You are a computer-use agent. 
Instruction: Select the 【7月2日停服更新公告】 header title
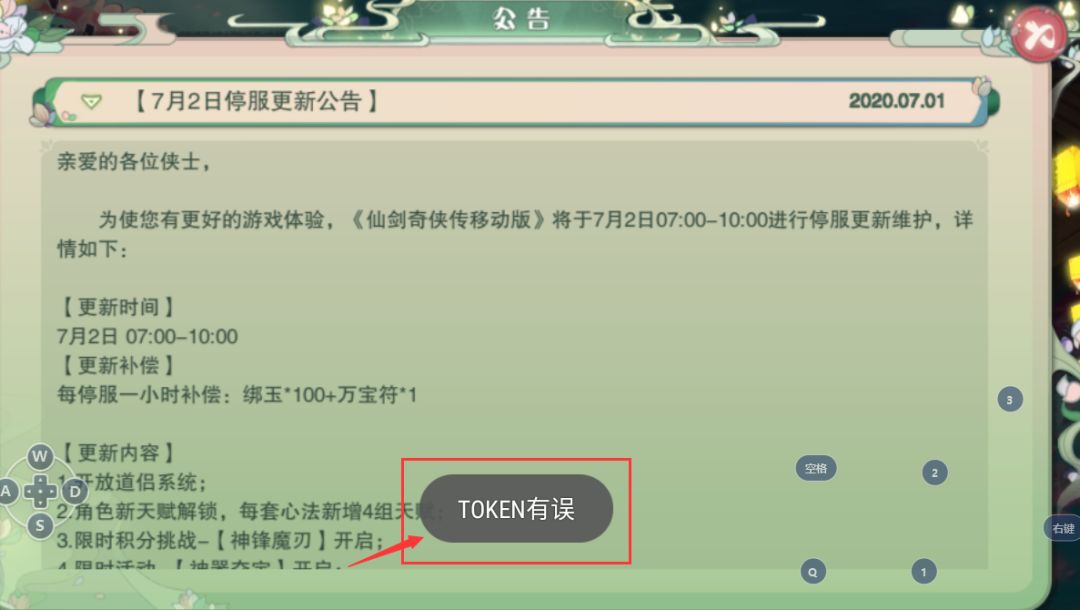256,101
